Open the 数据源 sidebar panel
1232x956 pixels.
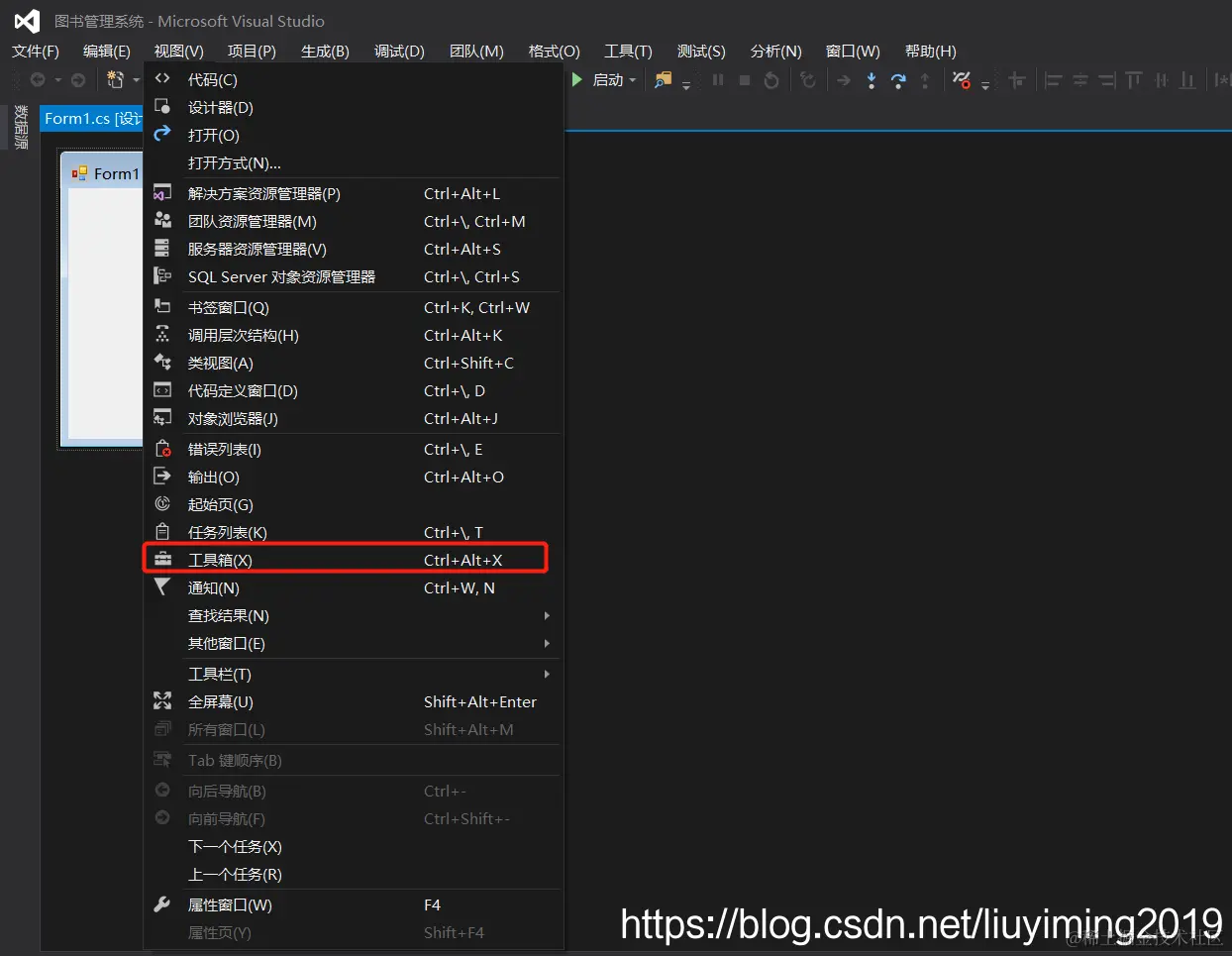(x=21, y=127)
